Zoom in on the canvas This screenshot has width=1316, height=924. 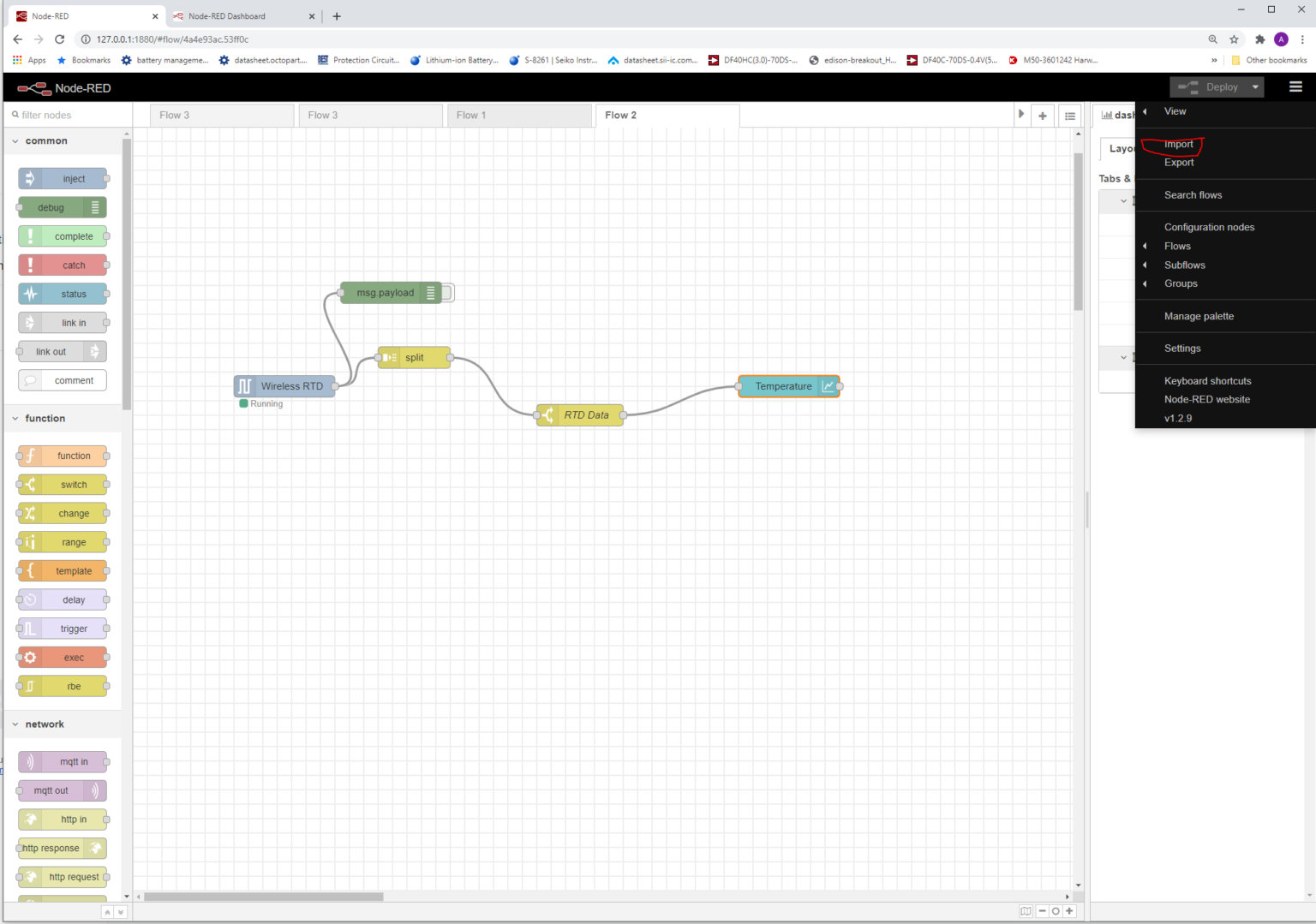pyautogui.click(x=1069, y=911)
